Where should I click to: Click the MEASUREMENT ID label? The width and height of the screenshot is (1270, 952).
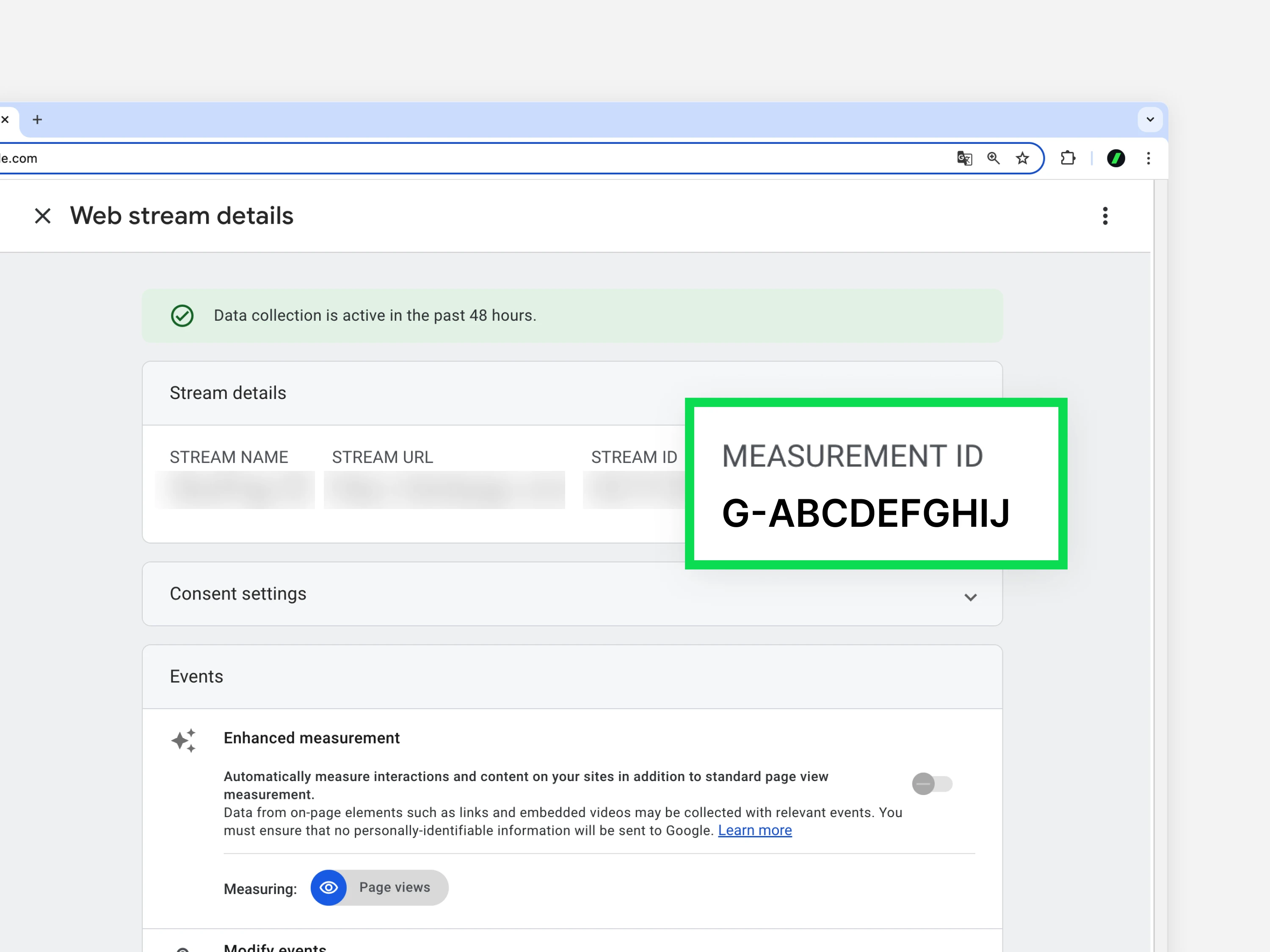pos(853,456)
